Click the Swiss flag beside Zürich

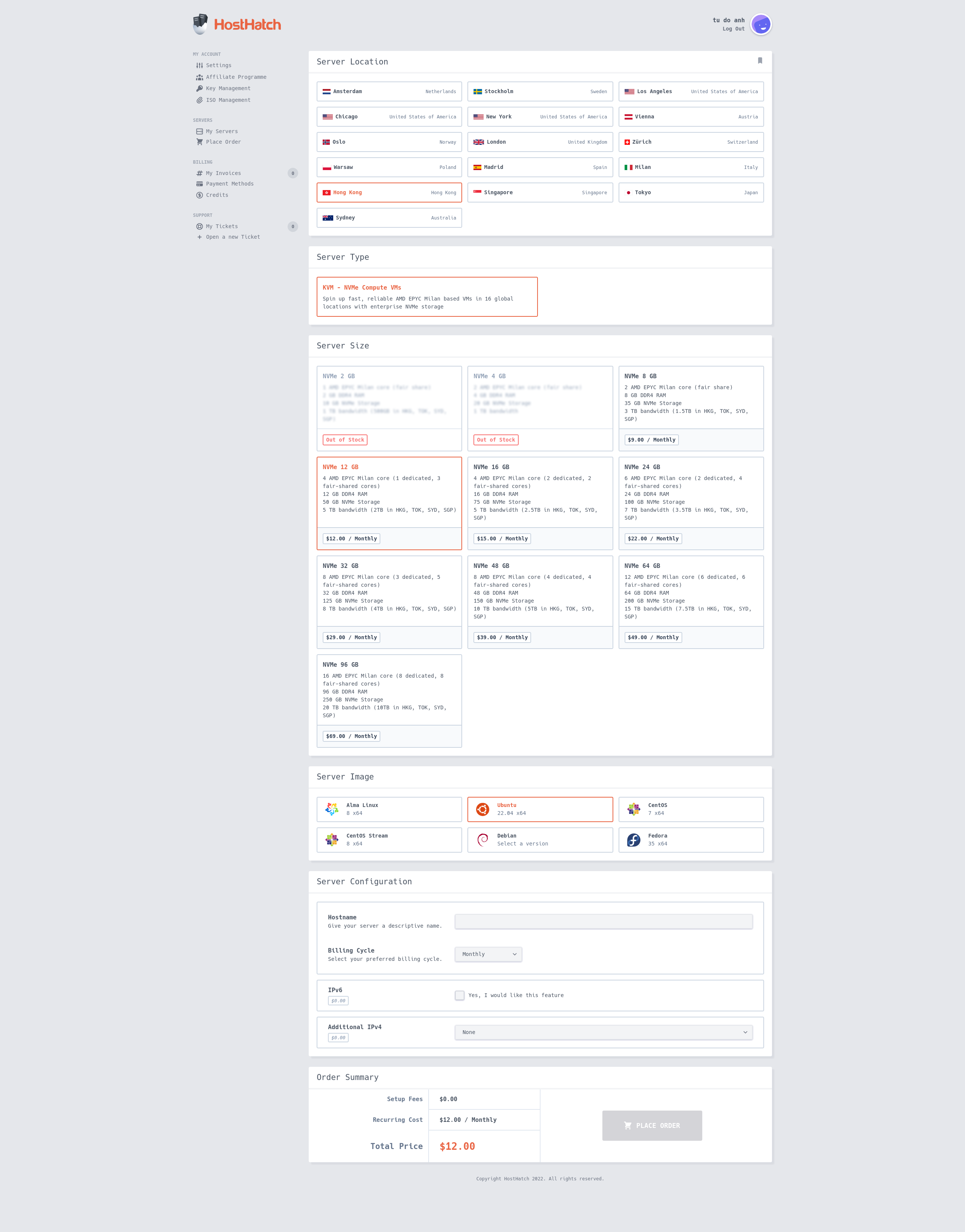(627, 142)
